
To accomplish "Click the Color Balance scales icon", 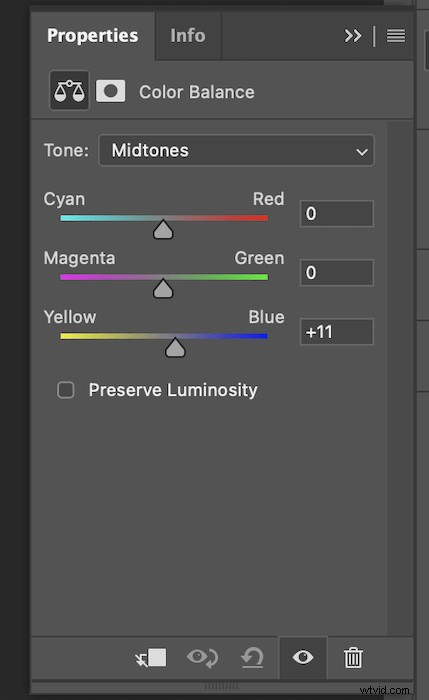I will click(x=69, y=91).
